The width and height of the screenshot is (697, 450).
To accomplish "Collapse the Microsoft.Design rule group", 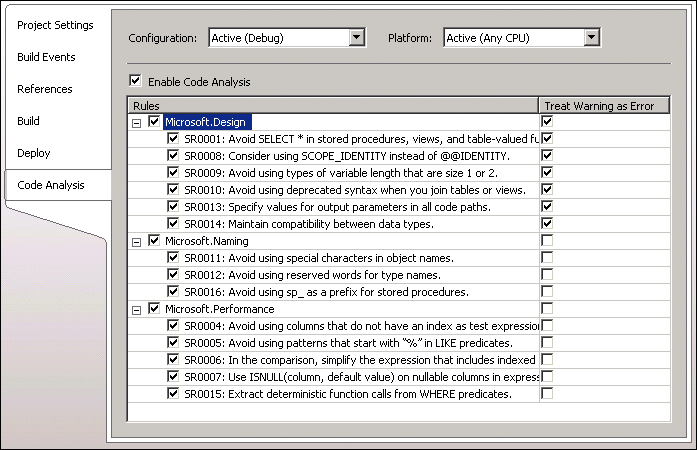I will (136, 123).
